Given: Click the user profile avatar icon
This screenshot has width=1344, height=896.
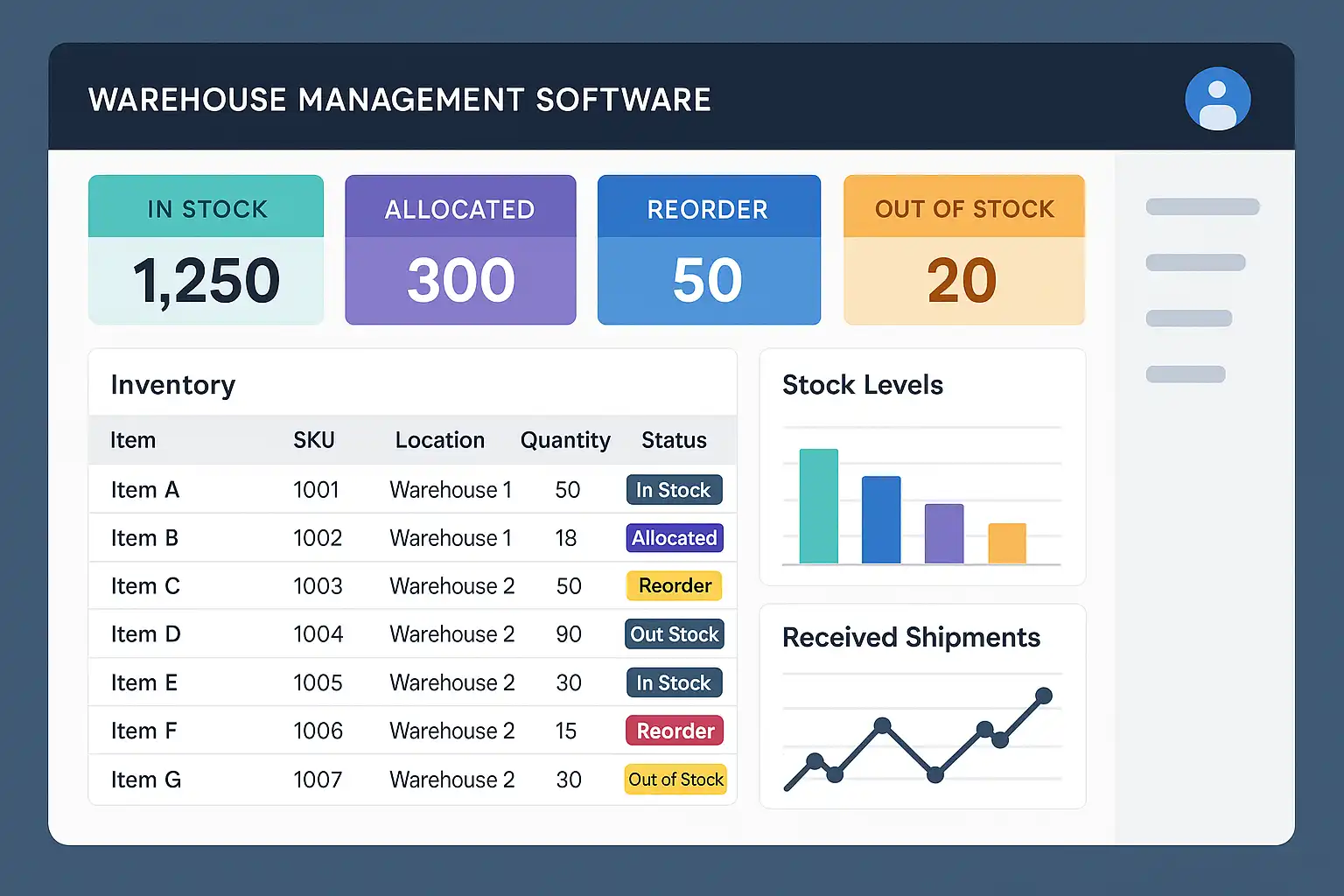Looking at the screenshot, I should pos(1217,99).
